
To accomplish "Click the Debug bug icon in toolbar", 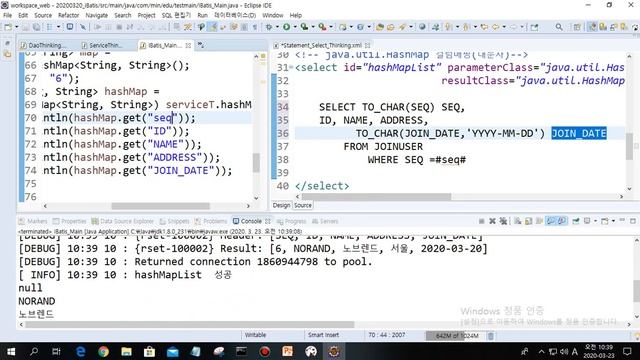I will pos(269,27).
